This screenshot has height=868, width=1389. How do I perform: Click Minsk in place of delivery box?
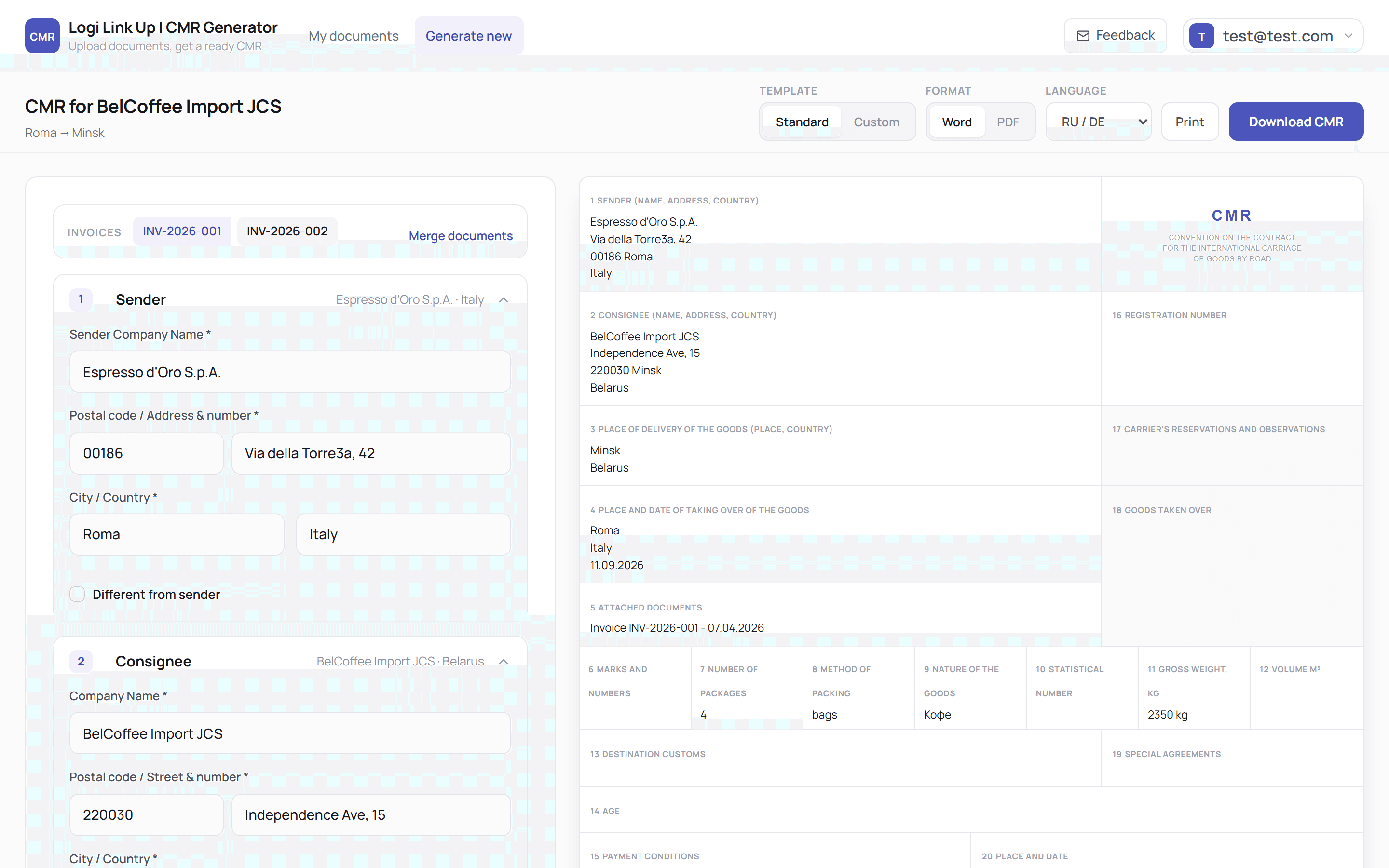(x=605, y=451)
